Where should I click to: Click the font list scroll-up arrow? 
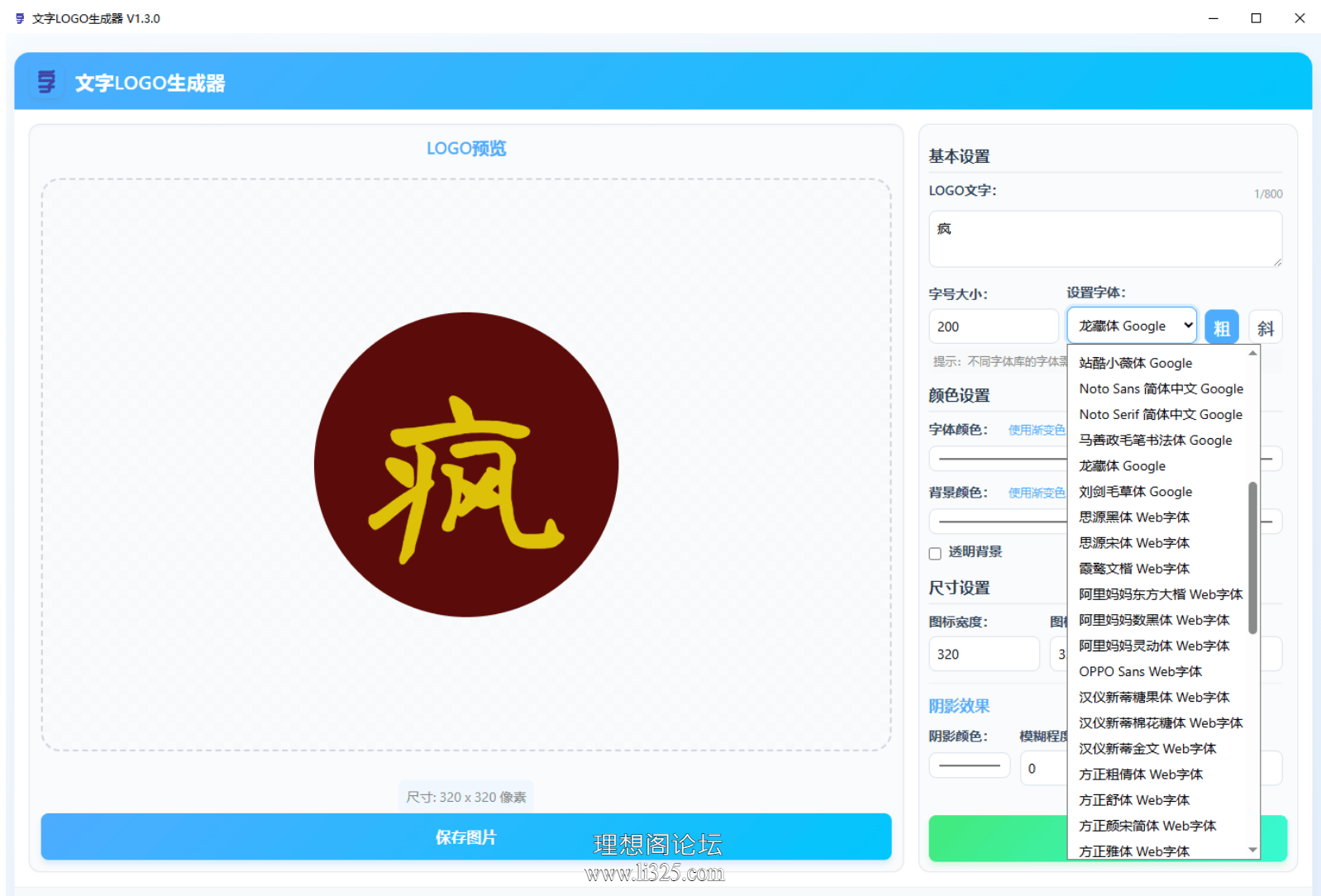point(1252,353)
